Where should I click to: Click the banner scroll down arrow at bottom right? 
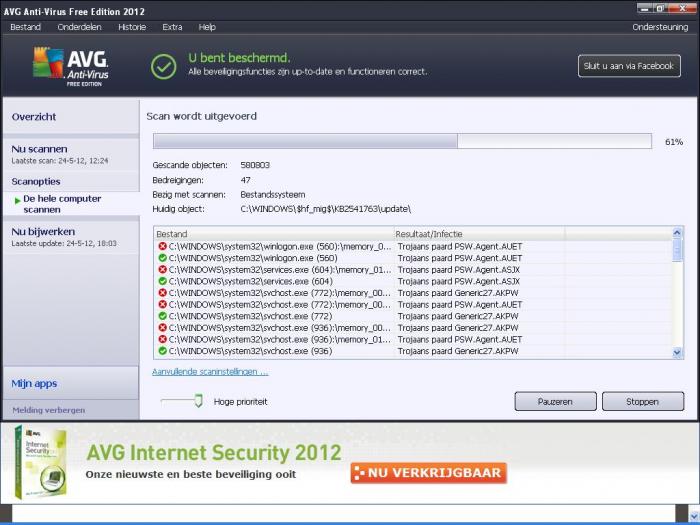pos(694,516)
